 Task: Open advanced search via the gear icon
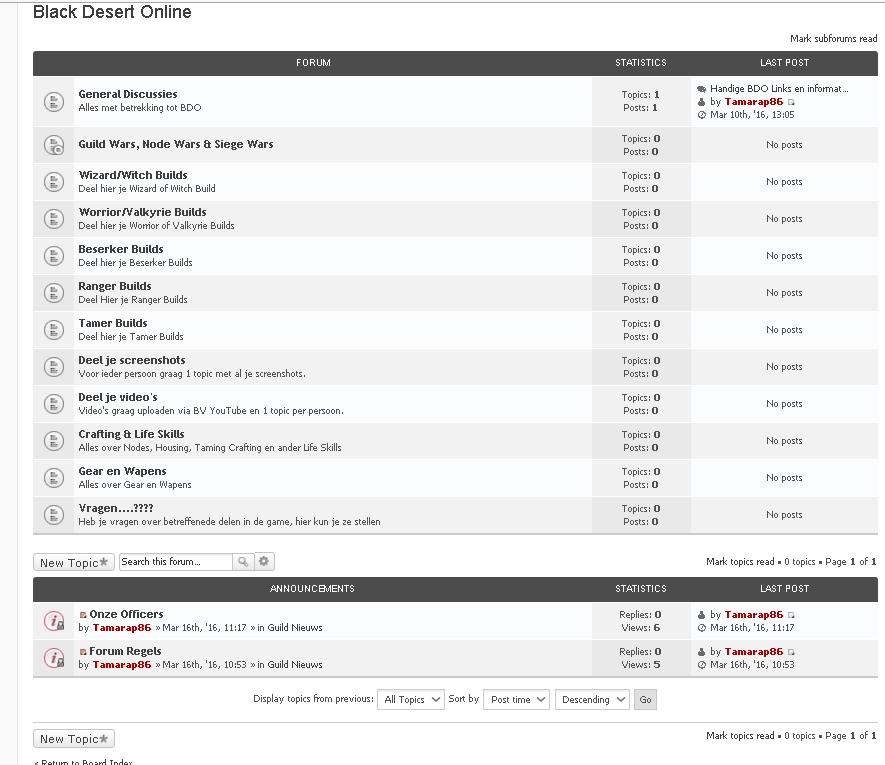click(264, 561)
